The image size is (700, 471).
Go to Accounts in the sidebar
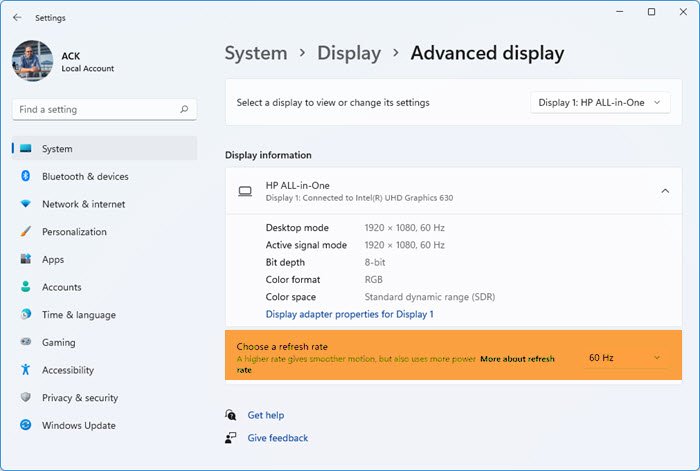[61, 287]
